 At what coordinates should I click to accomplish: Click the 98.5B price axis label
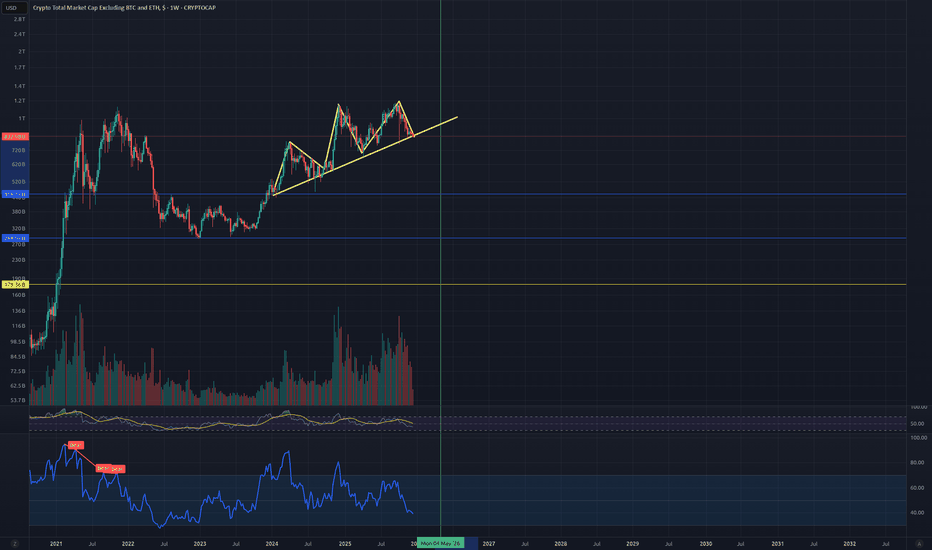(18, 342)
